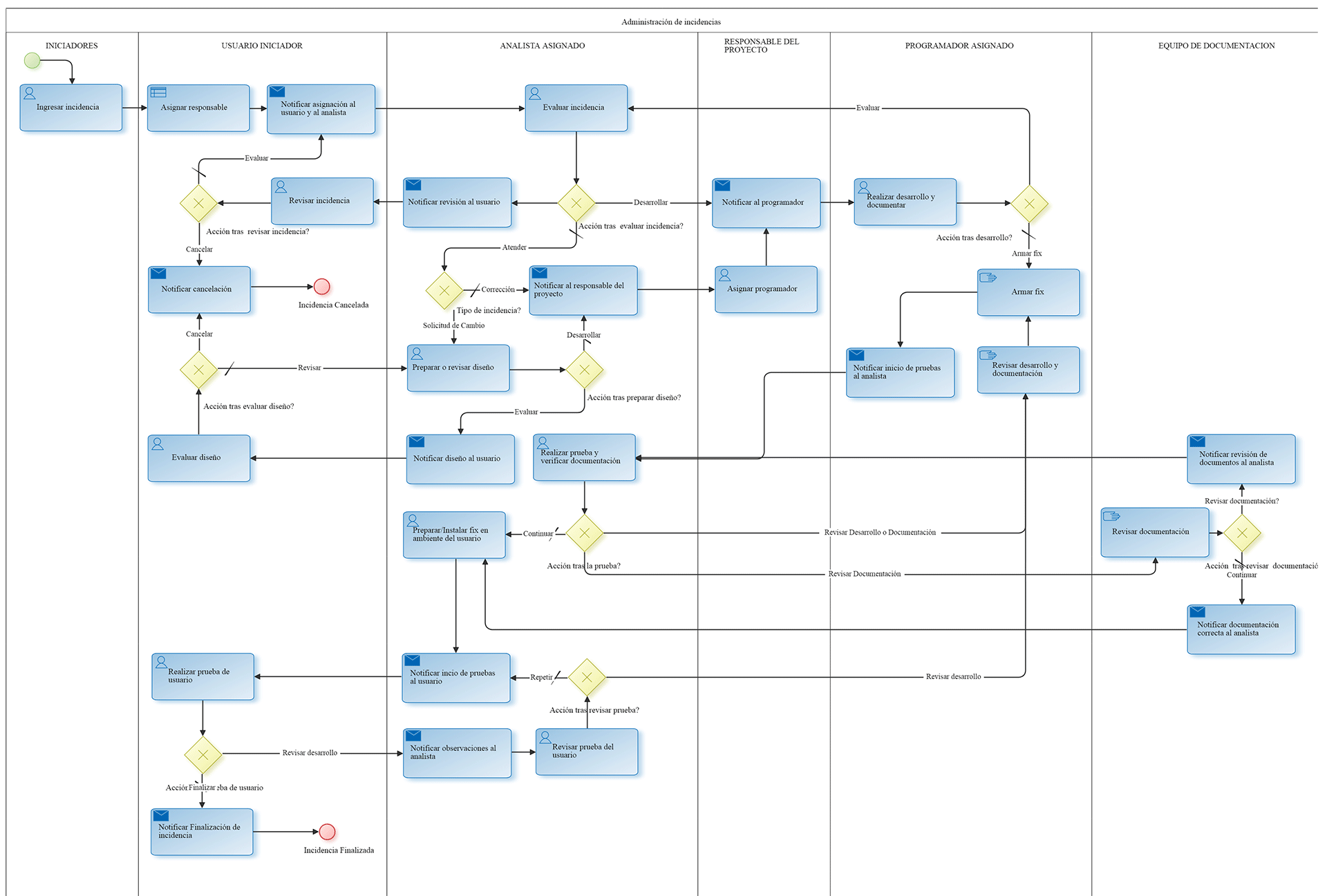This screenshot has width=1327, height=896.
Task: Select the Armar fix task
Action: (x=1028, y=292)
